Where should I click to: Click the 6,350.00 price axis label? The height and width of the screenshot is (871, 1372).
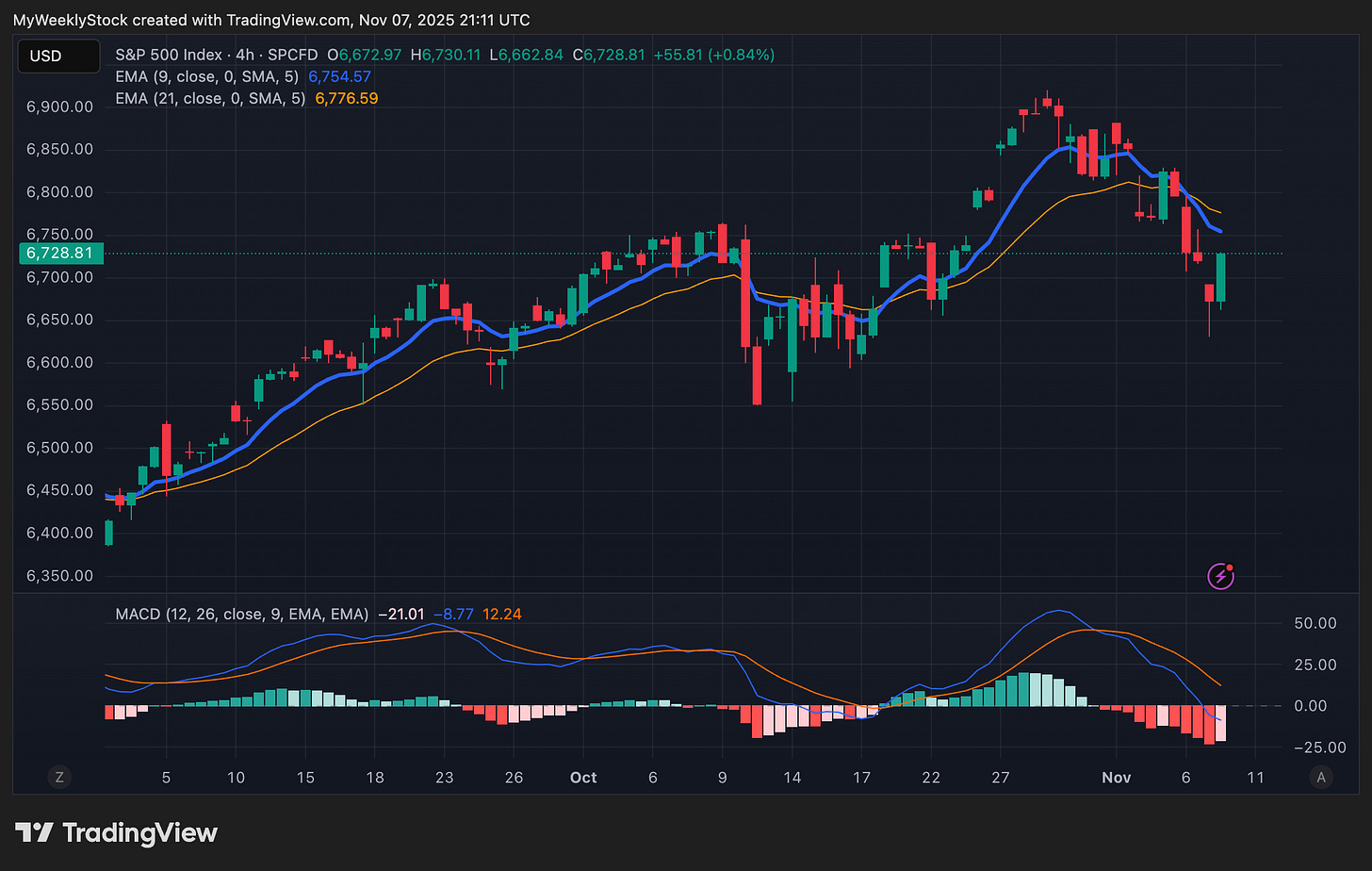pyautogui.click(x=59, y=576)
